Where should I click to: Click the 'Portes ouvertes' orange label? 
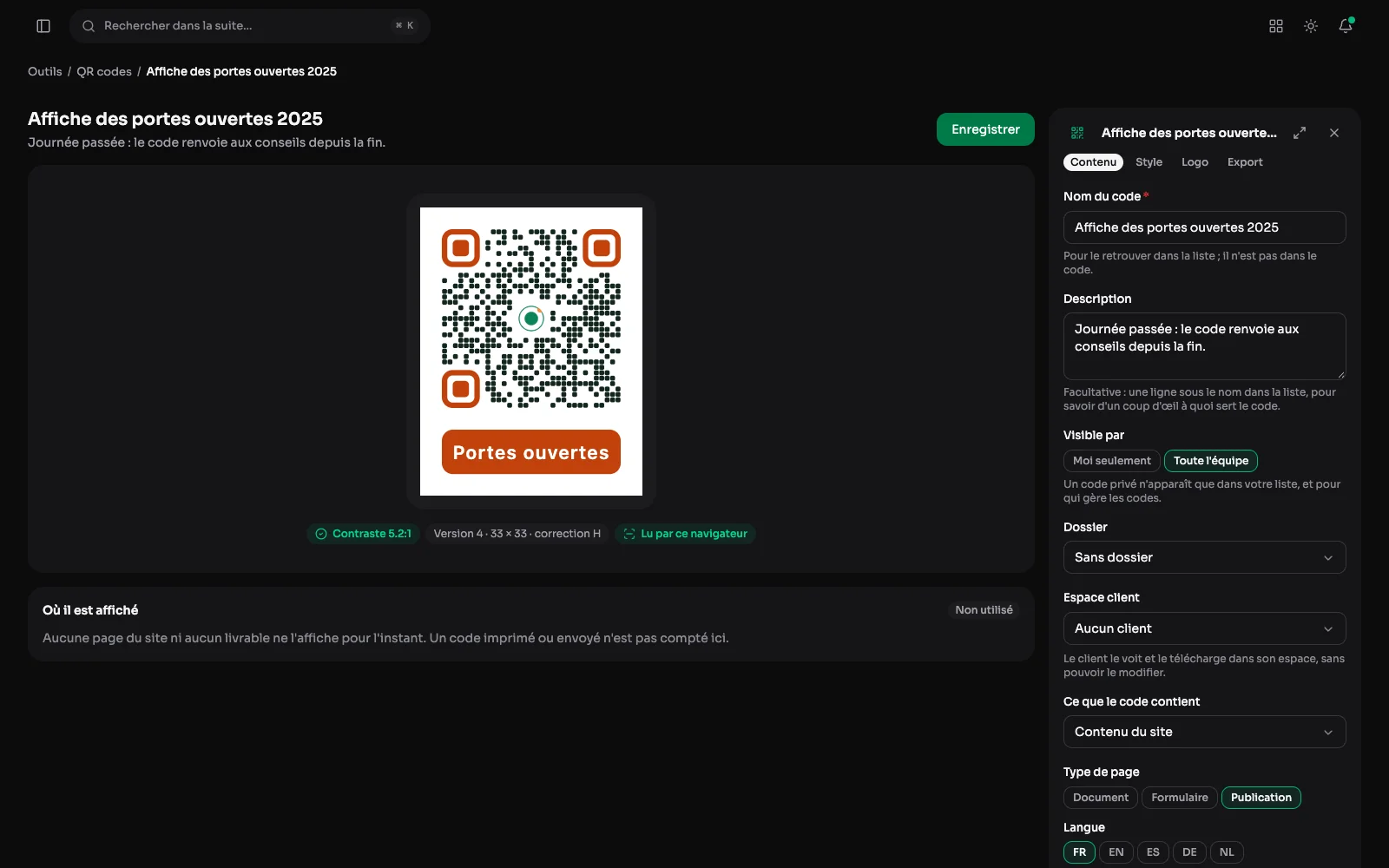(x=531, y=452)
